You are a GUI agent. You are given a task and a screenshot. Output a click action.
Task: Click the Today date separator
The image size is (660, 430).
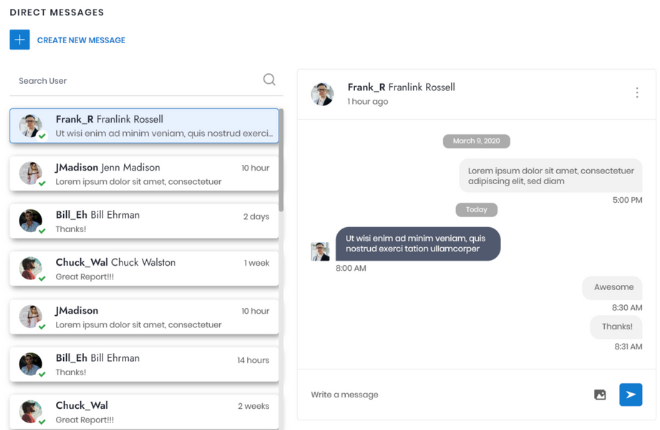(476, 210)
